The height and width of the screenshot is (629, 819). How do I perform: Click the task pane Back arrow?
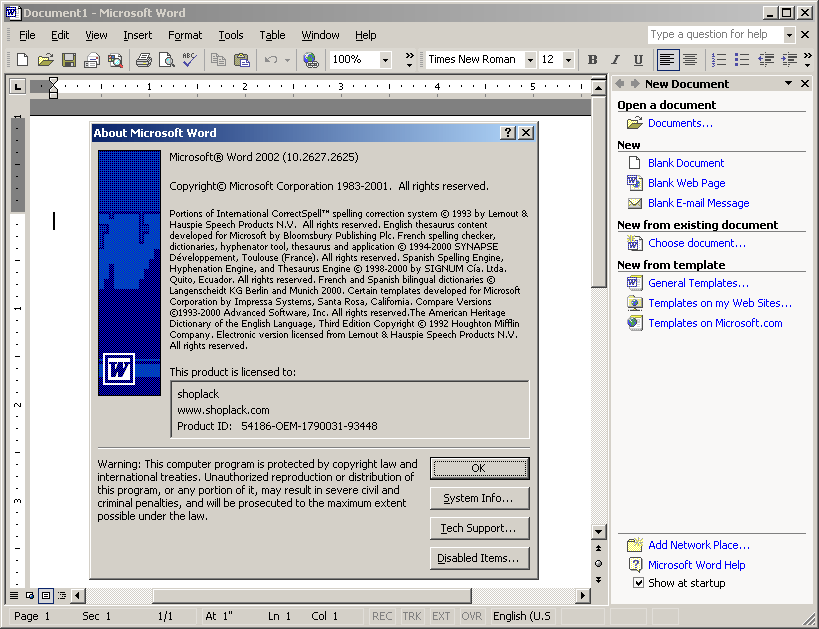click(x=620, y=84)
